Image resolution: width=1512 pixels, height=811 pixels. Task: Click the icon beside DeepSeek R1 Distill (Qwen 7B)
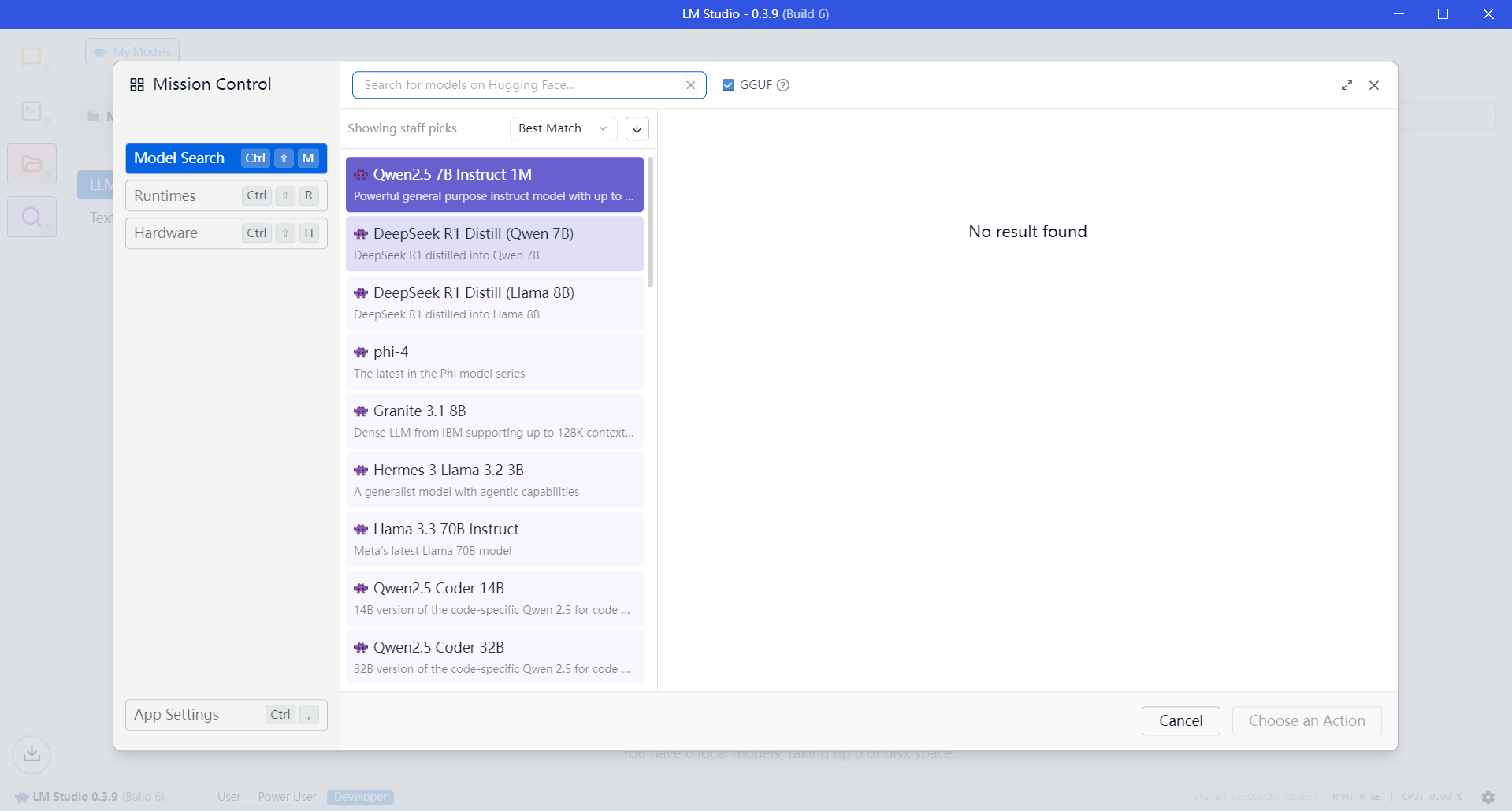[361, 234]
